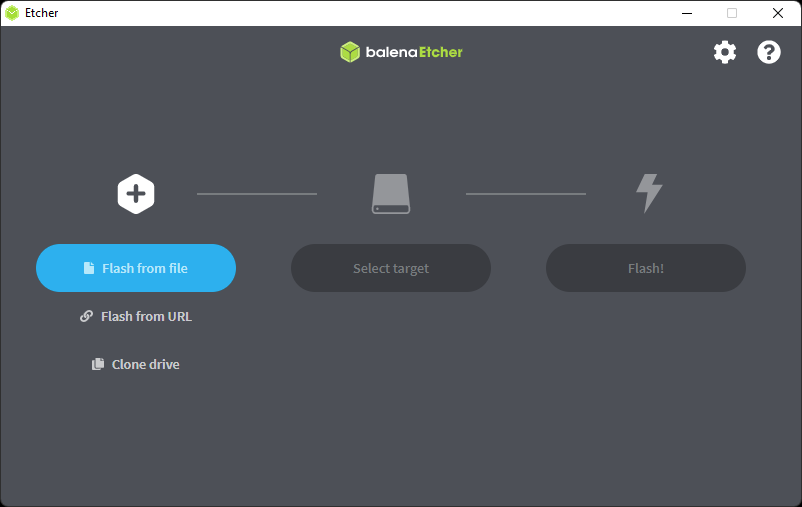The height and width of the screenshot is (507, 802).
Task: Open the settings gear icon
Action: pos(724,52)
